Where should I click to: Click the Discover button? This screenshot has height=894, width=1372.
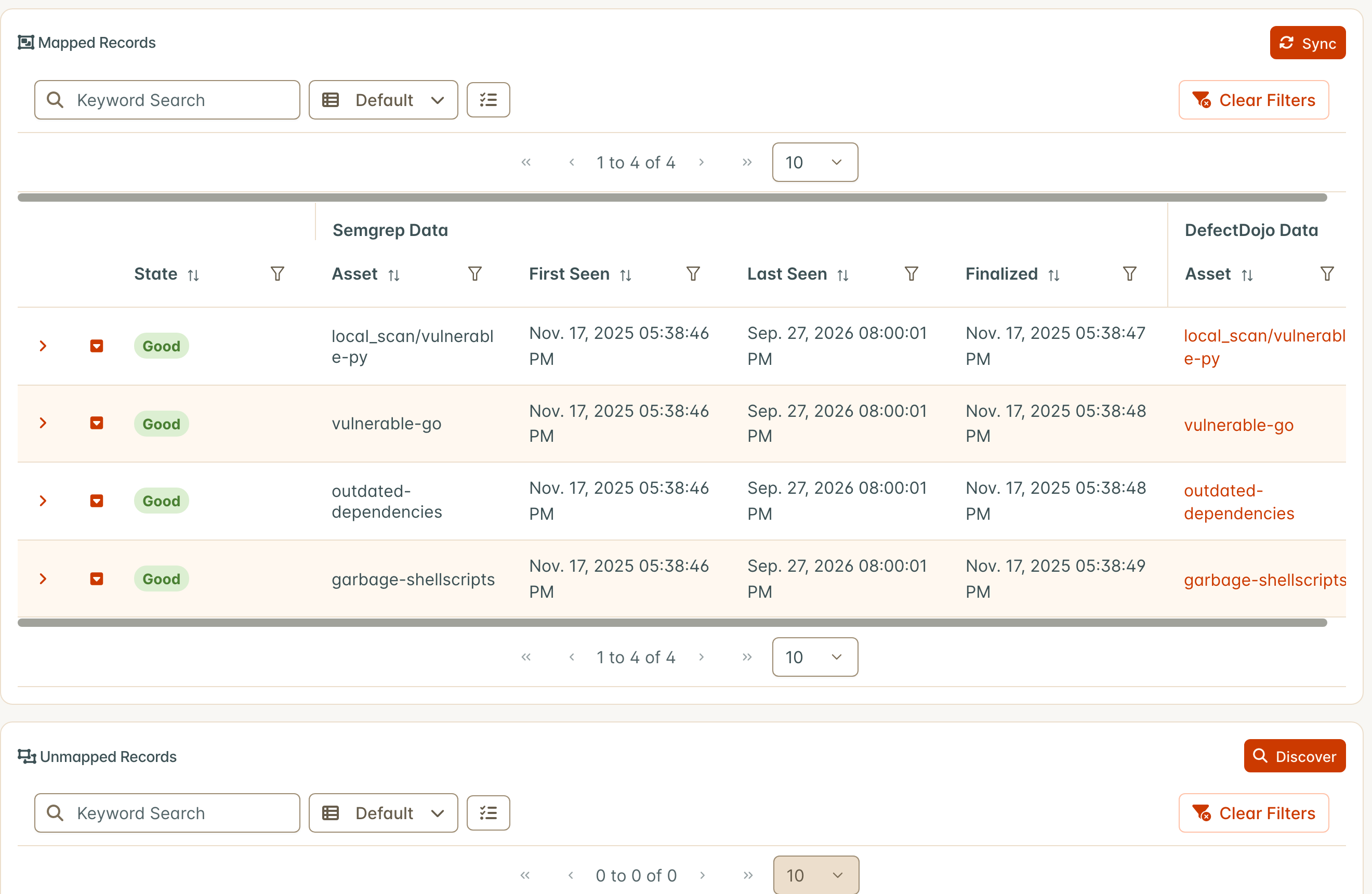pos(1294,755)
